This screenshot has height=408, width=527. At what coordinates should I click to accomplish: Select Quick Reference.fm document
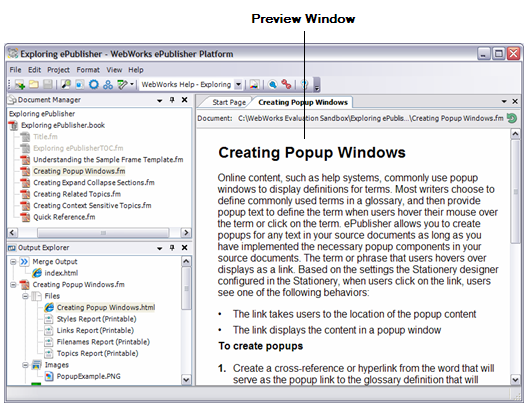tap(64, 217)
